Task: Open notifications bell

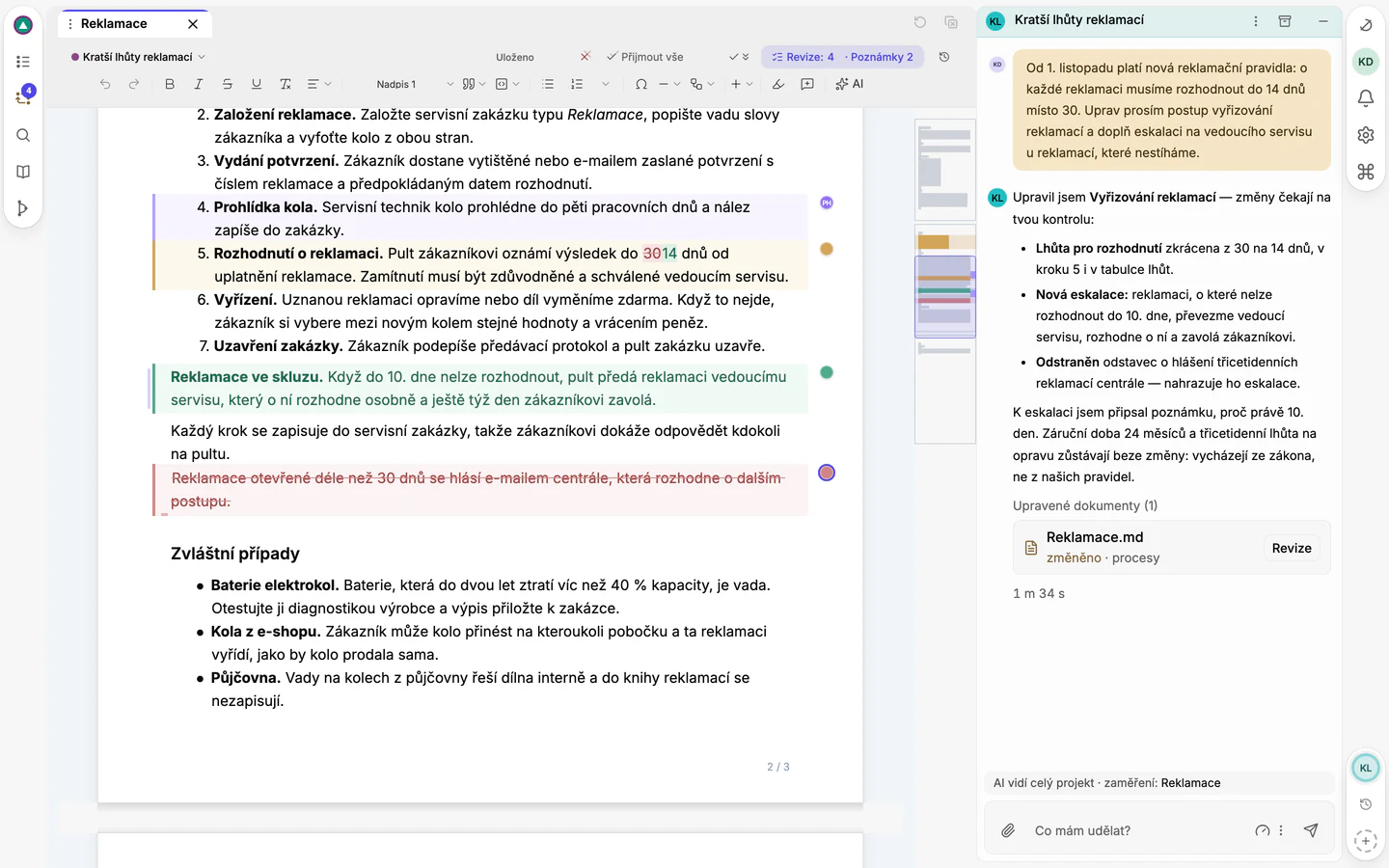Action: (x=1366, y=98)
